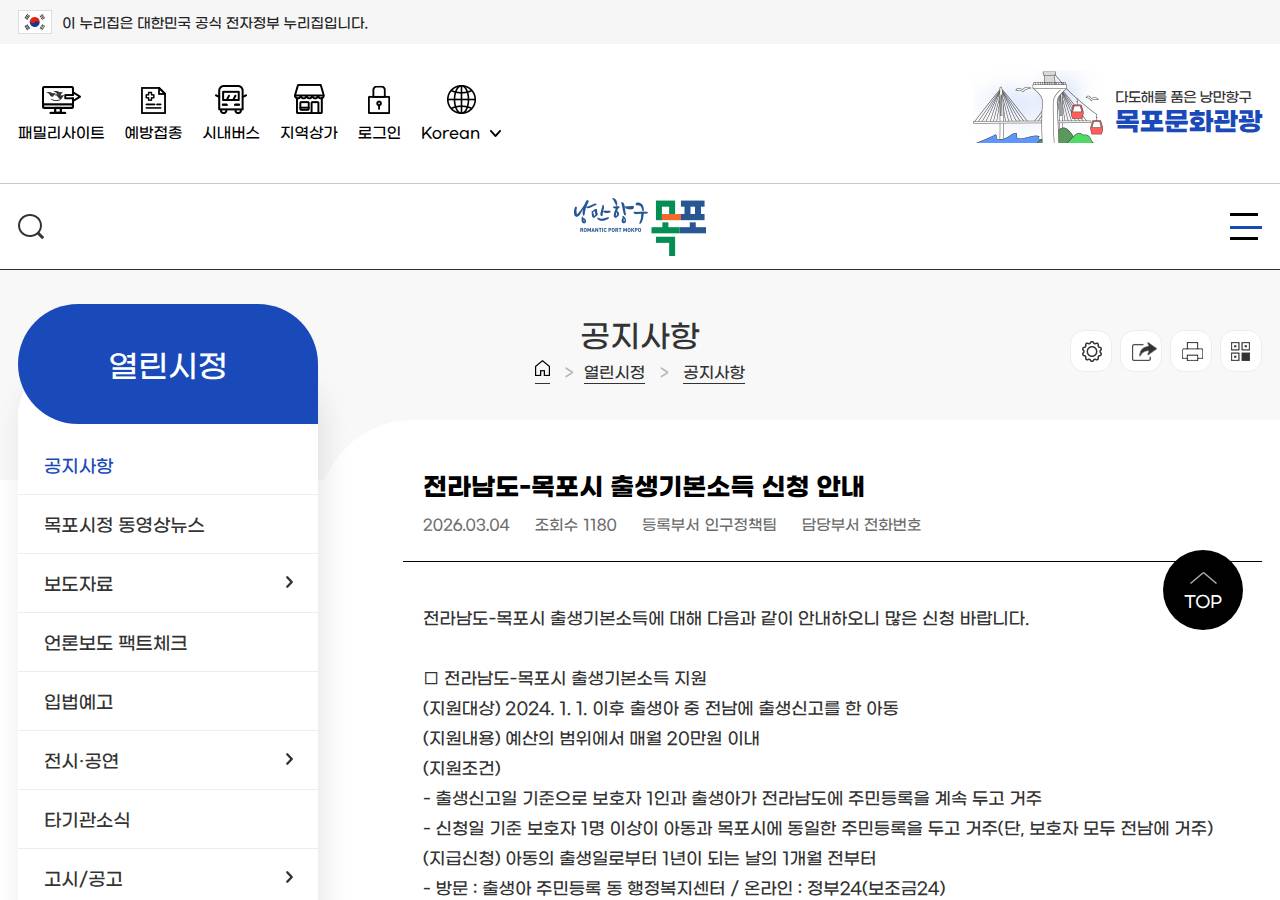This screenshot has width=1280, height=900.
Task: Click the 조회수 1180 view count
Action: point(576,524)
